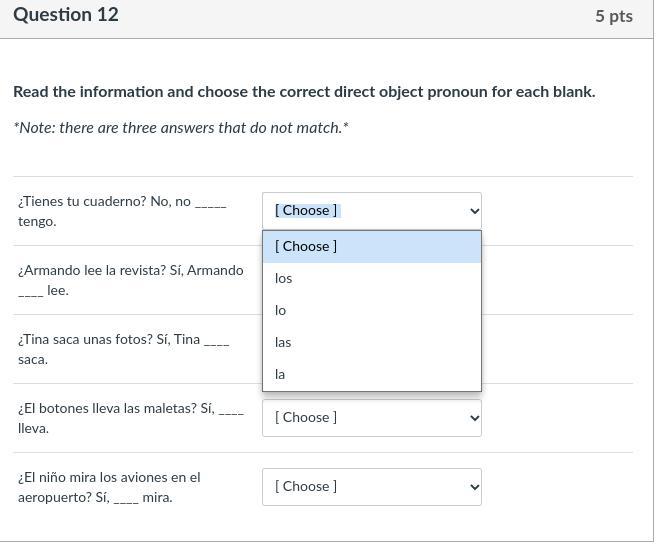Viewport: 658px width, 549px height.
Task: Click the "5 pts" points label
Action: pos(613,16)
